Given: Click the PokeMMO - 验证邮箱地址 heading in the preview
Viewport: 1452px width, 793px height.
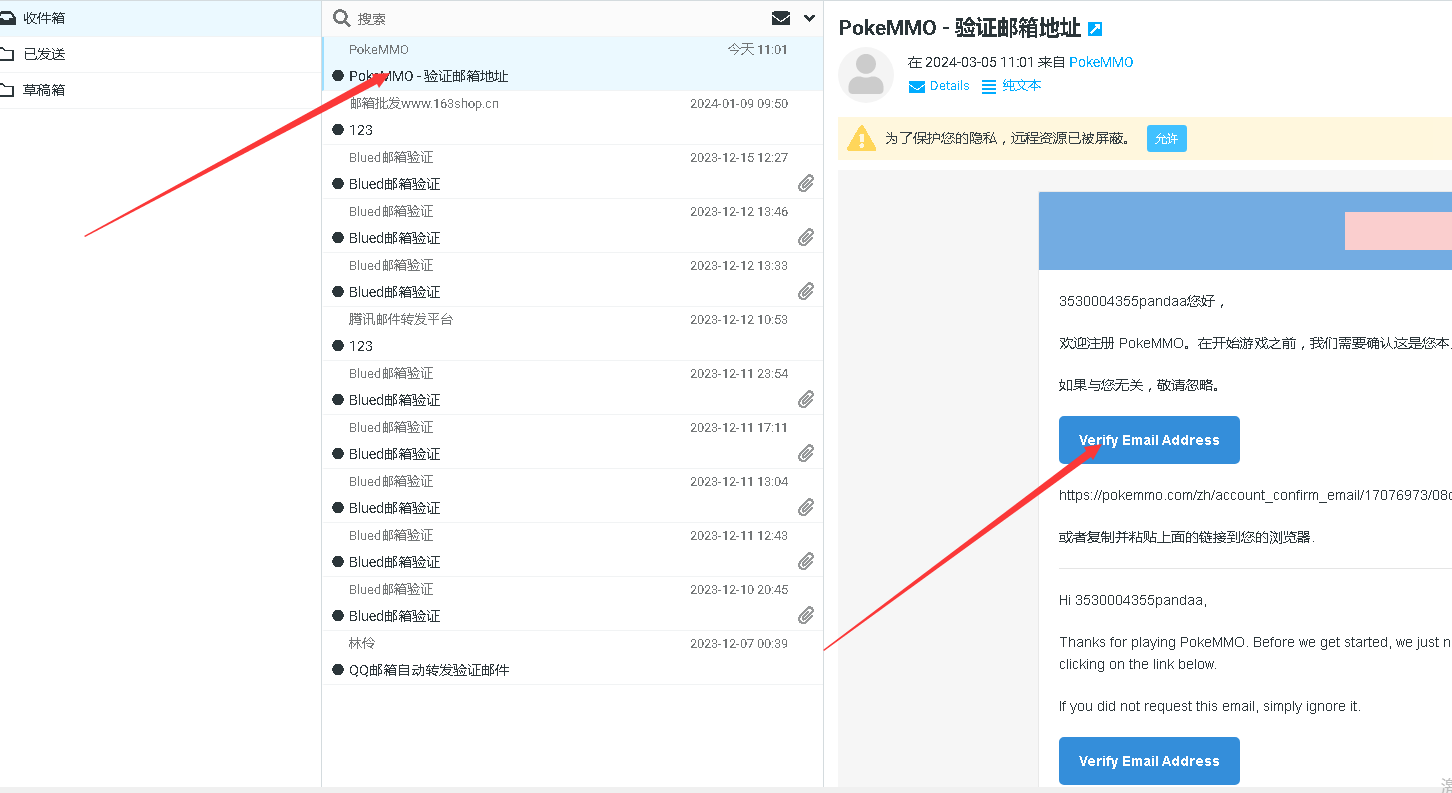Looking at the screenshot, I should click(x=959, y=28).
